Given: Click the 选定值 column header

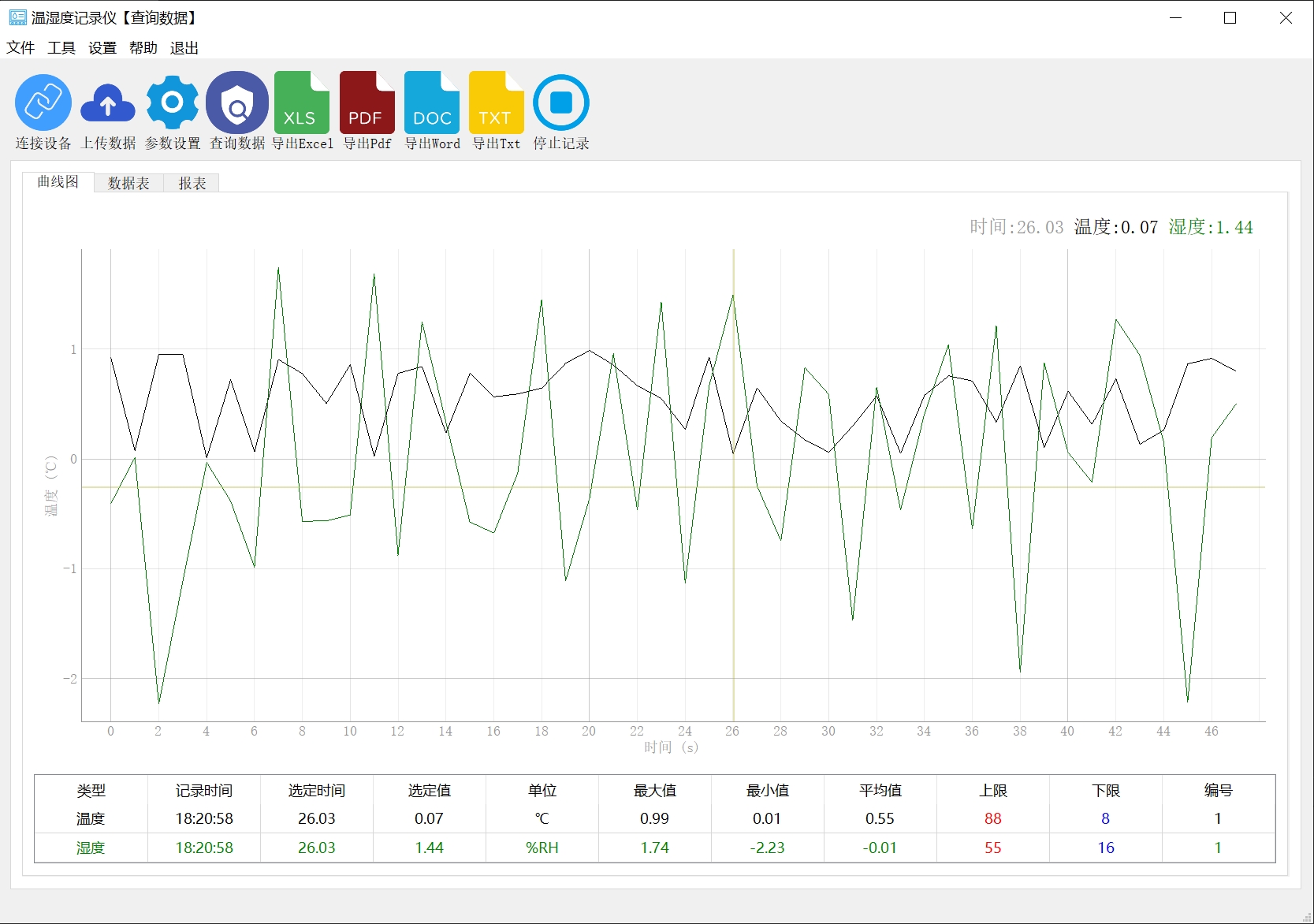Looking at the screenshot, I should click(x=430, y=791).
